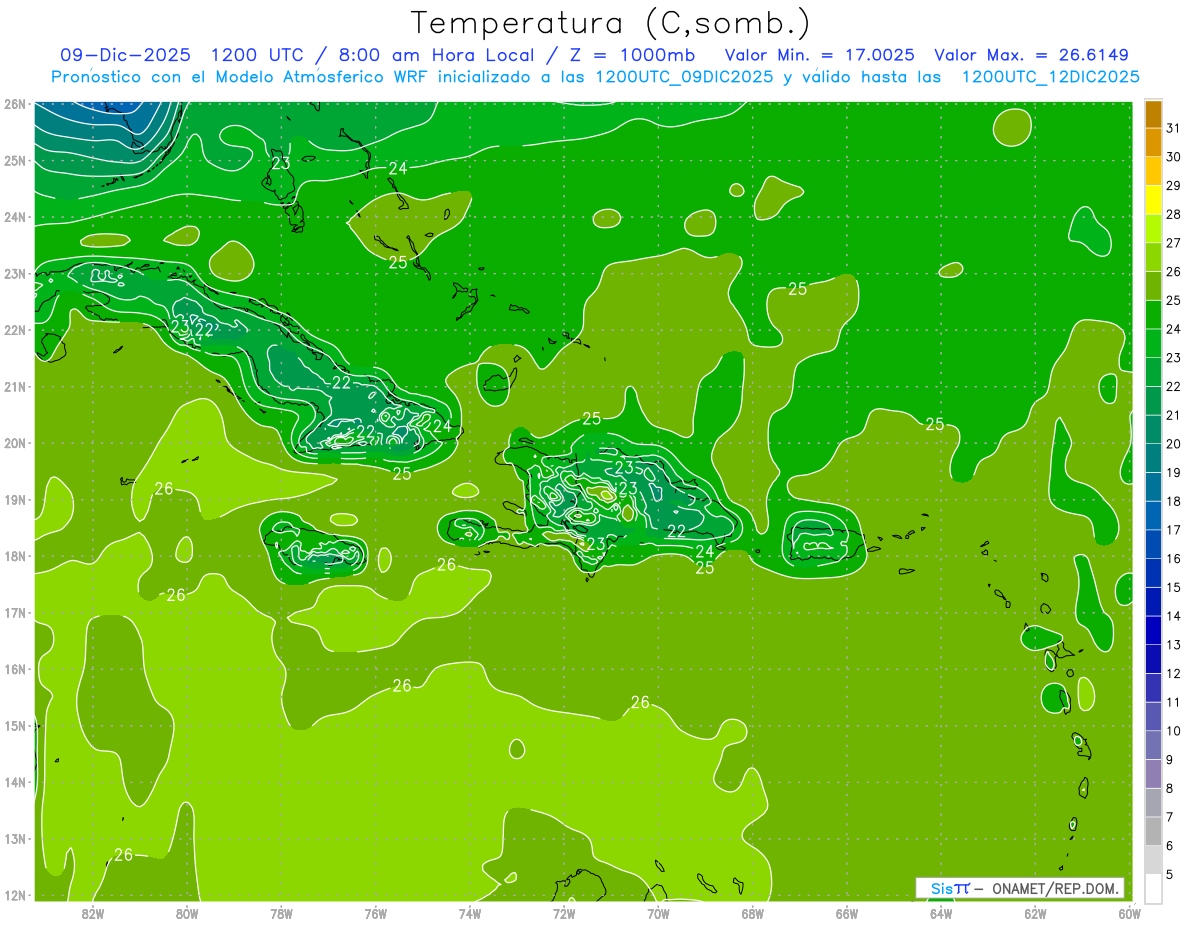Click the "13N" latitude label

(x=15, y=839)
